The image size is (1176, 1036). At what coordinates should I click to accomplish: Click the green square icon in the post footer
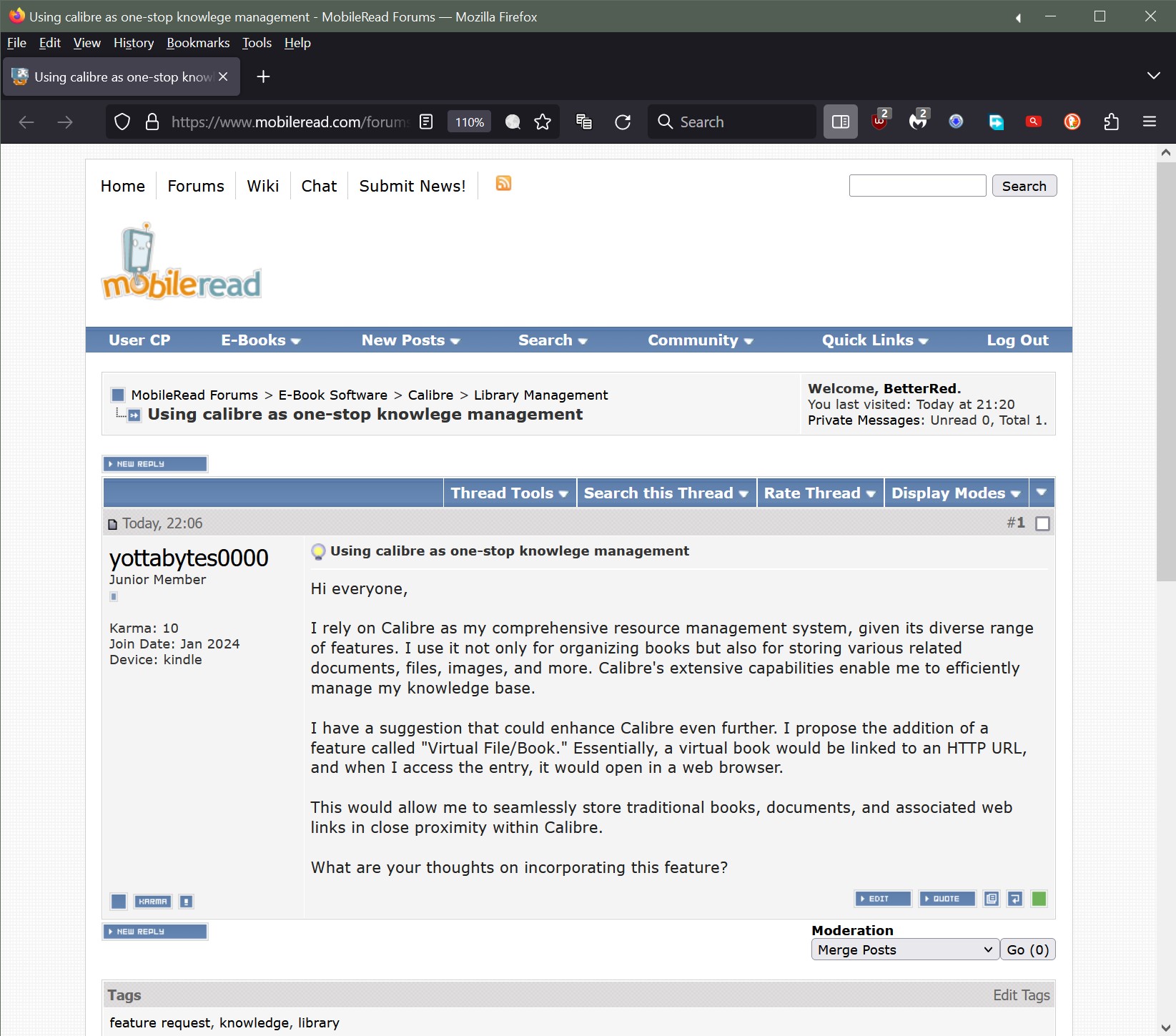[1039, 899]
